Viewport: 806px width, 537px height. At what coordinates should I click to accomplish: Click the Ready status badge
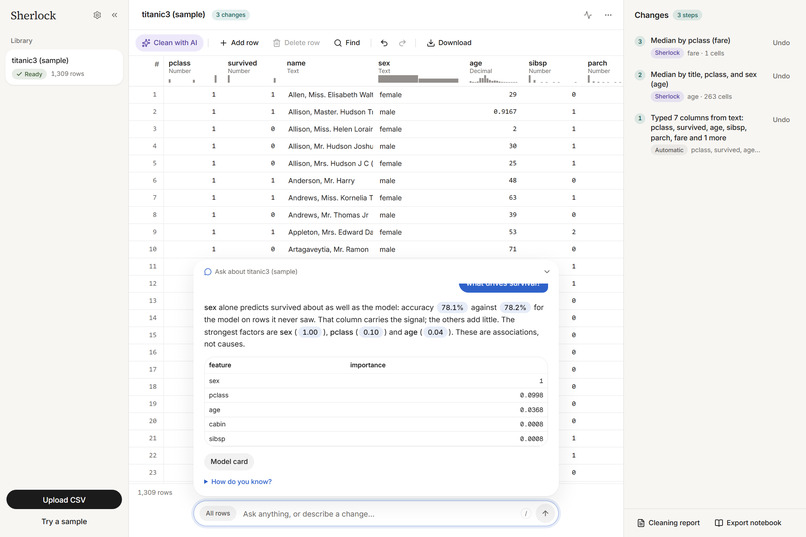(x=29, y=74)
